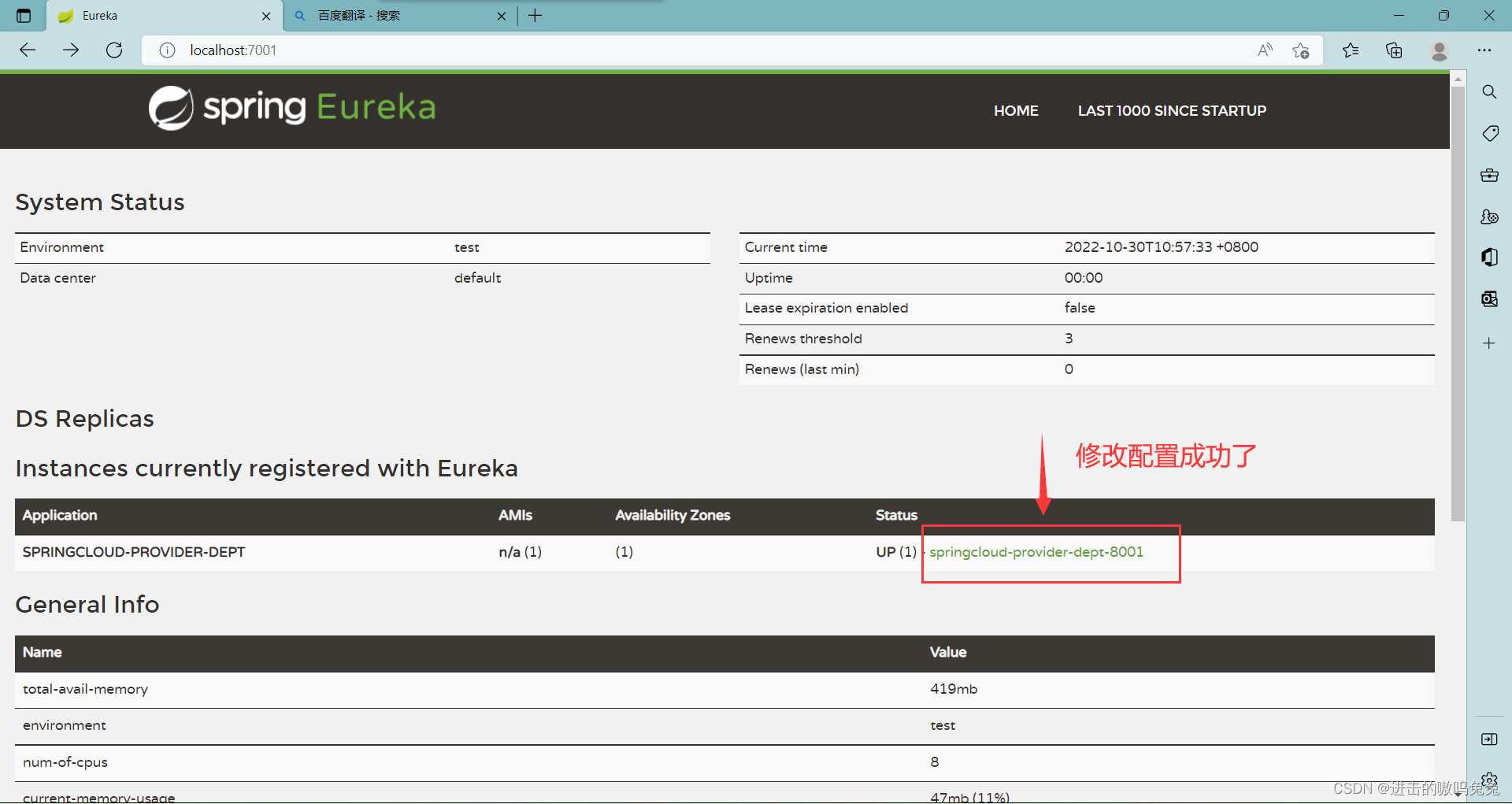The width and height of the screenshot is (1512, 804).
Task: Open Read aloud from the address bar
Action: click(1265, 50)
